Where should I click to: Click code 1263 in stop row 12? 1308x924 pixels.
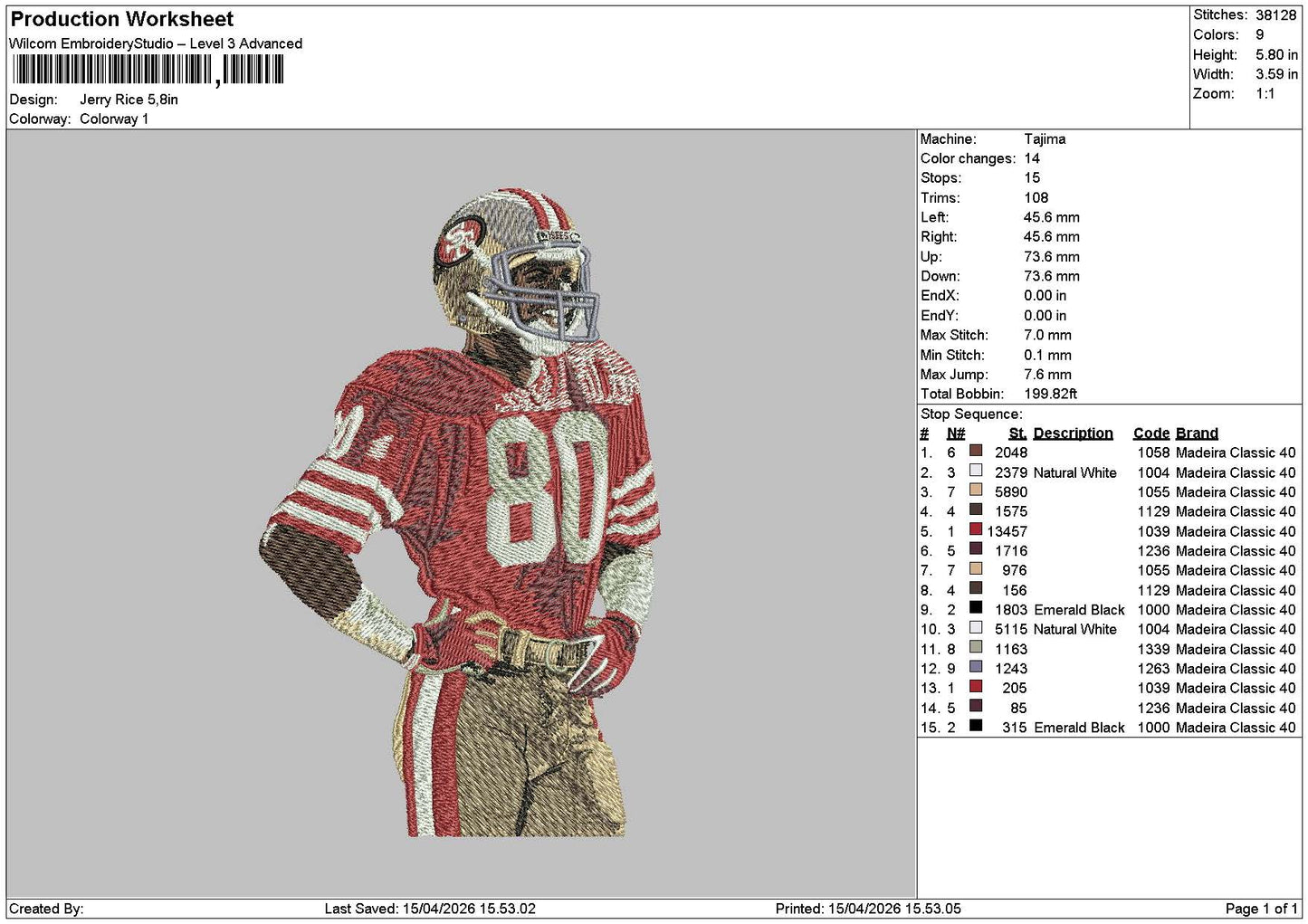(1154, 669)
